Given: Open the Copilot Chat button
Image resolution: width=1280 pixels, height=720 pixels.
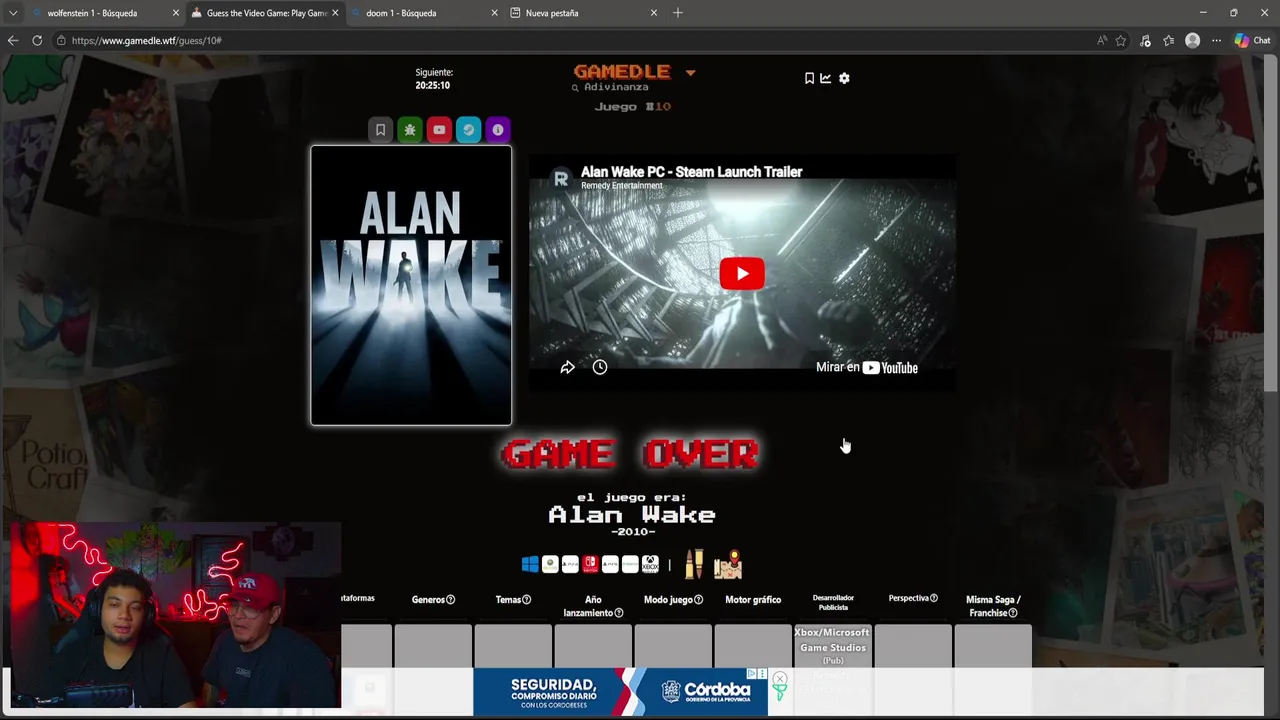Looking at the screenshot, I should (x=1252, y=41).
